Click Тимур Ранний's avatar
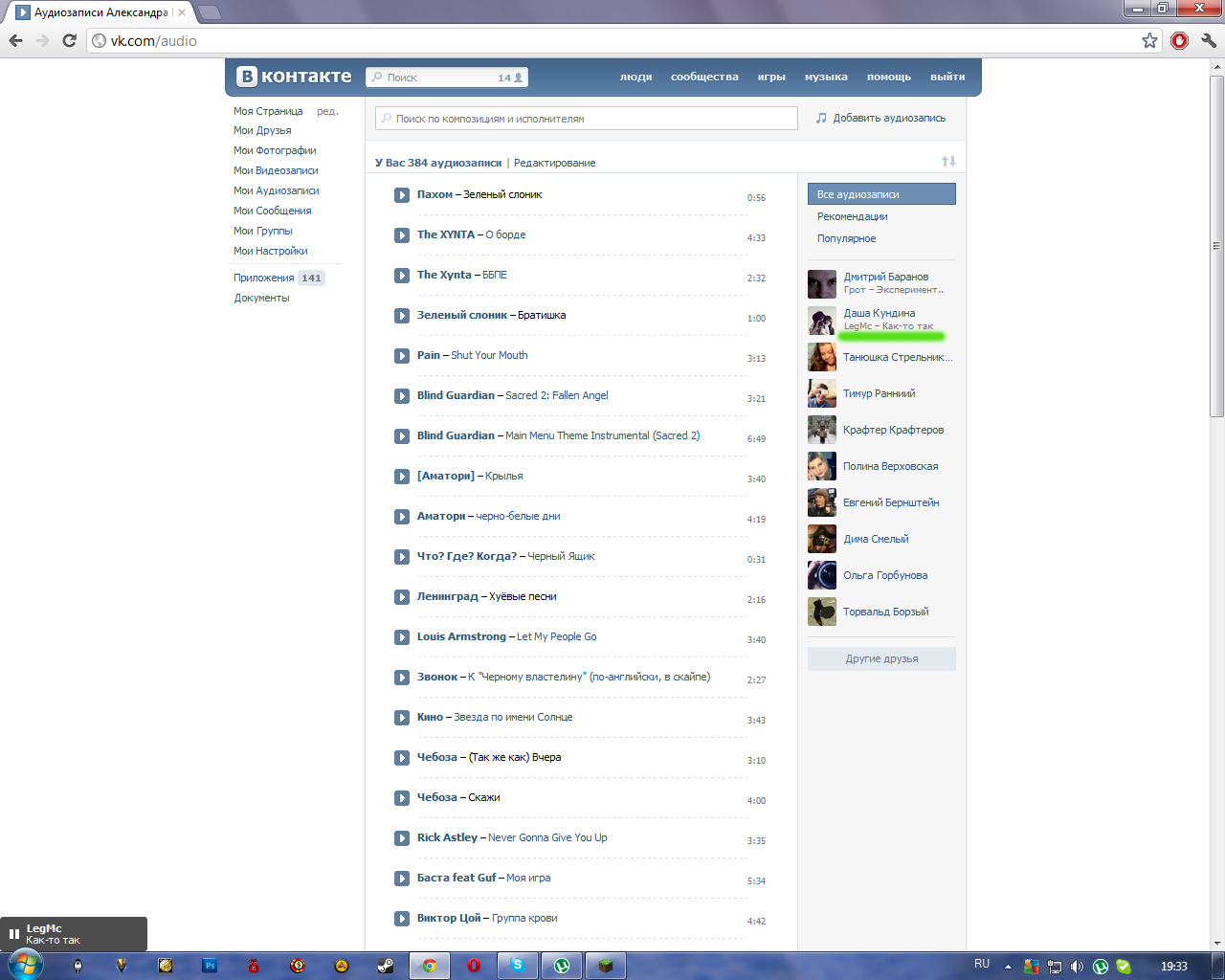 click(822, 393)
